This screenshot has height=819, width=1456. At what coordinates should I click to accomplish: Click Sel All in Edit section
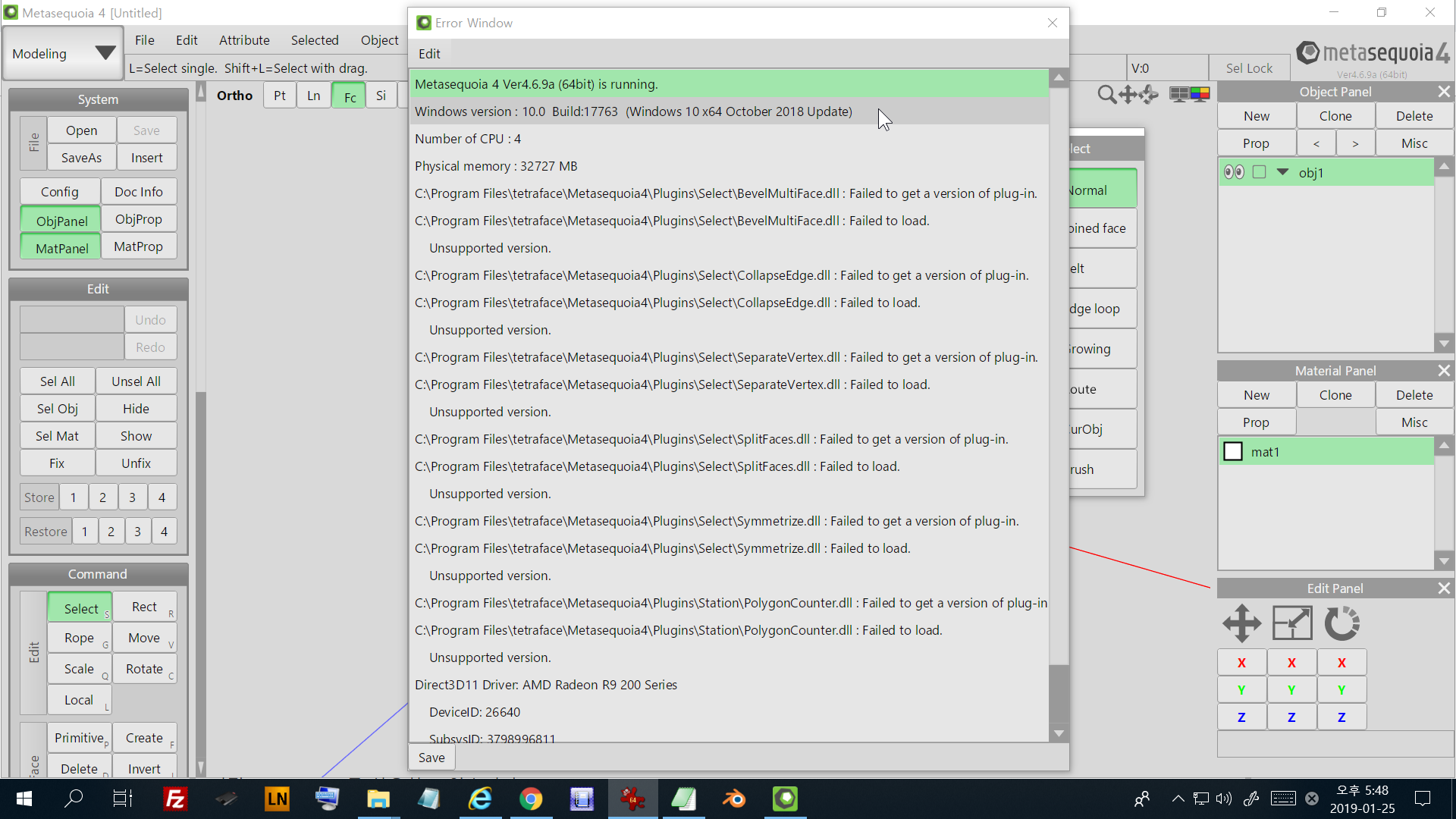[x=57, y=381]
